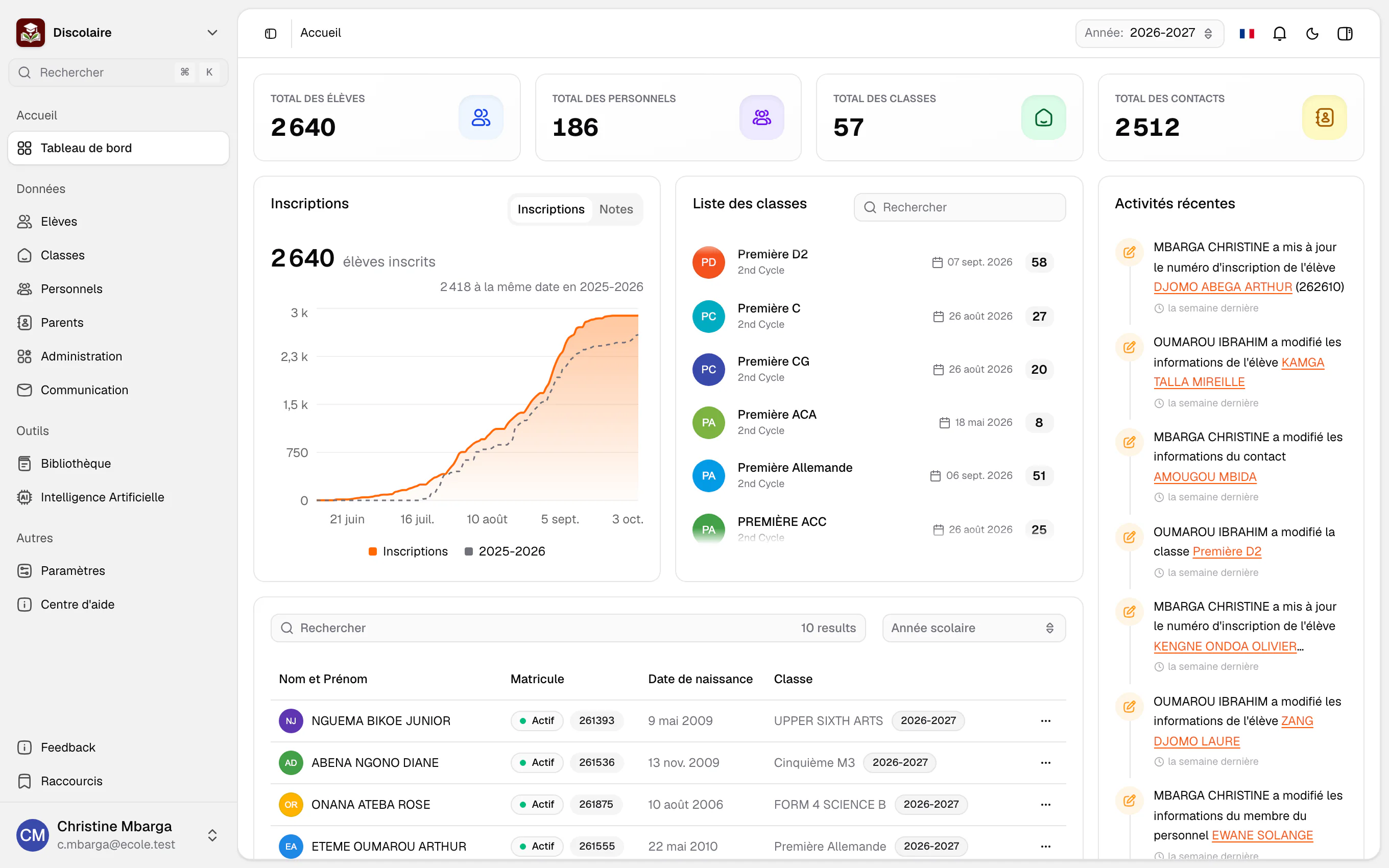Open the notifications bell
This screenshot has height=868, width=1389.
tap(1279, 33)
